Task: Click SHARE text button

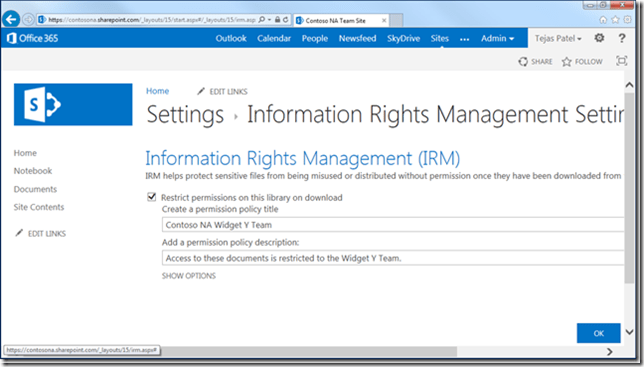Action: tap(542, 62)
